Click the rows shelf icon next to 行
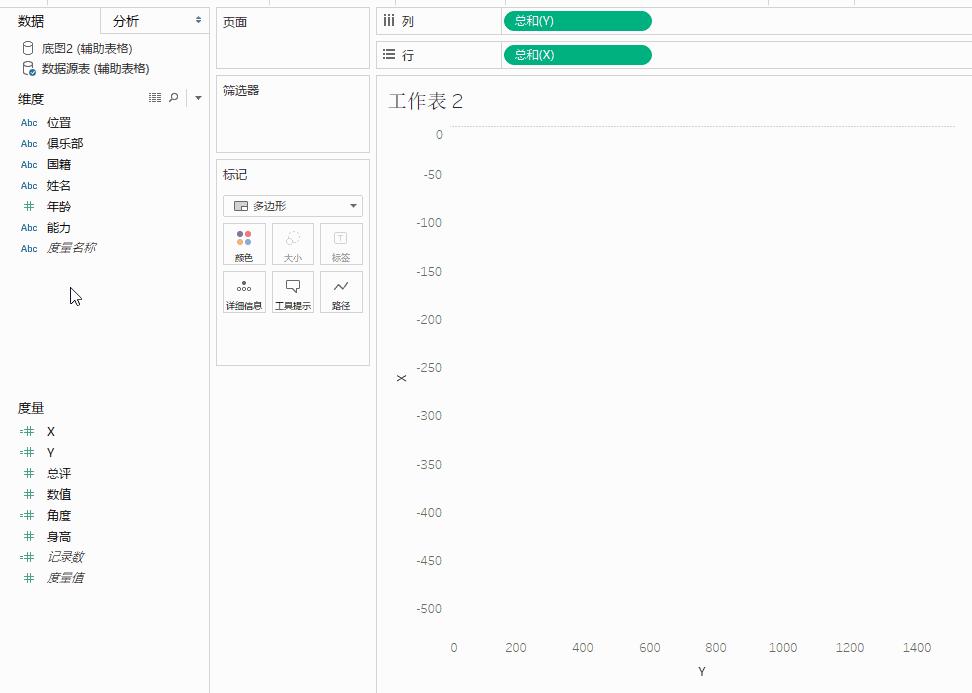Viewport: 972px width, 693px height. click(389, 55)
